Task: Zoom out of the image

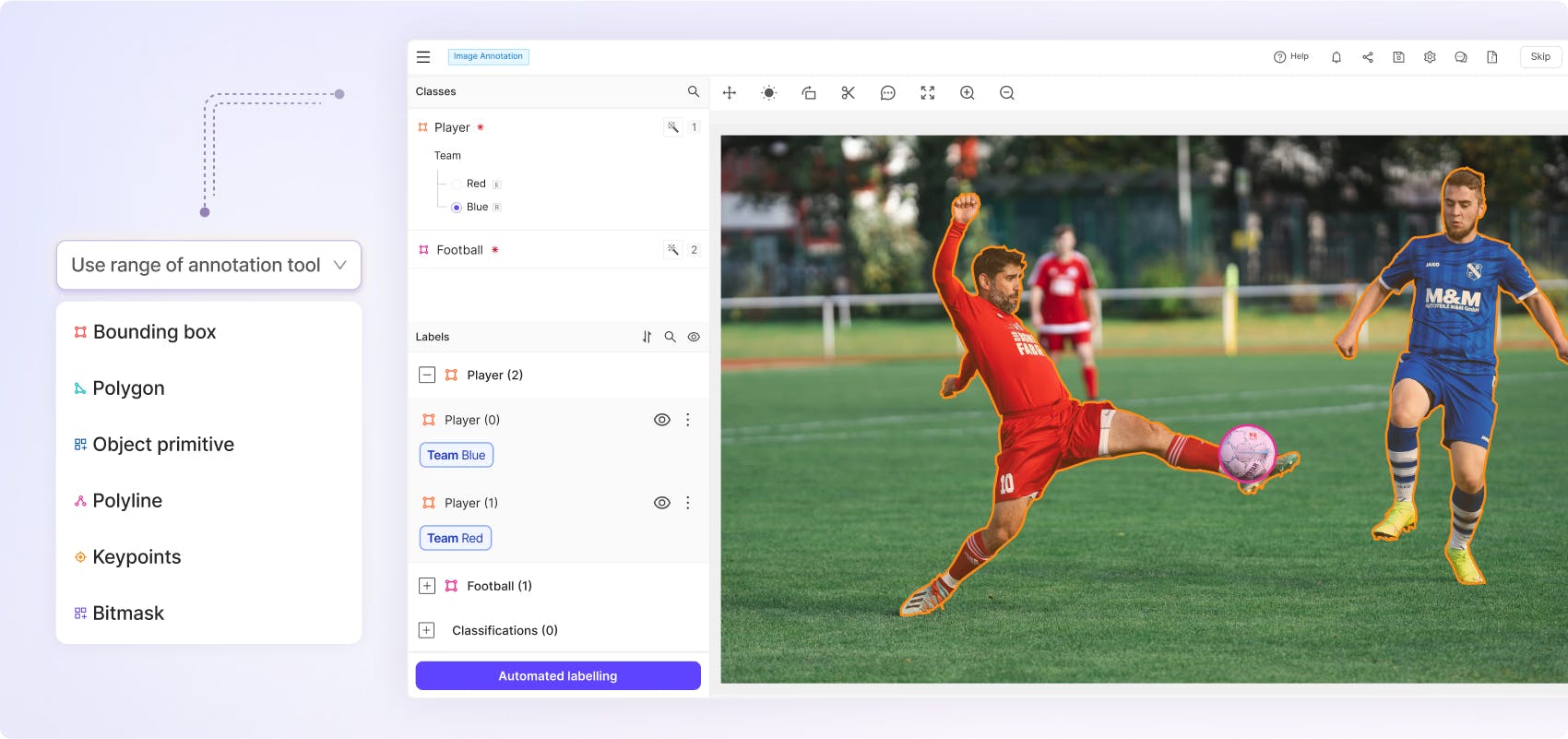Action: point(1006,92)
